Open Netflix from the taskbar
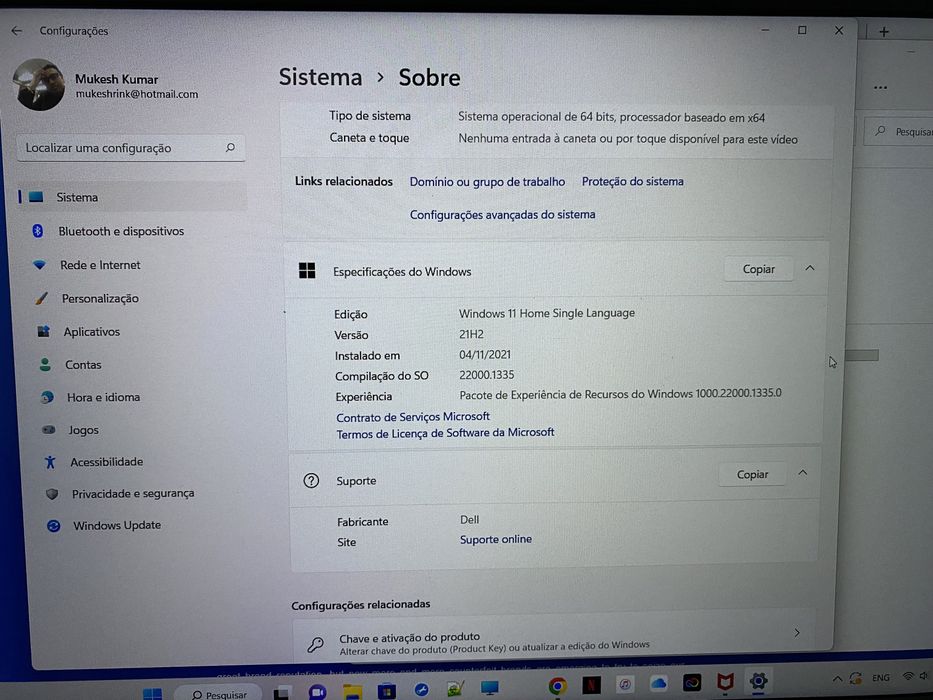The width and height of the screenshot is (933, 700). tap(591, 685)
